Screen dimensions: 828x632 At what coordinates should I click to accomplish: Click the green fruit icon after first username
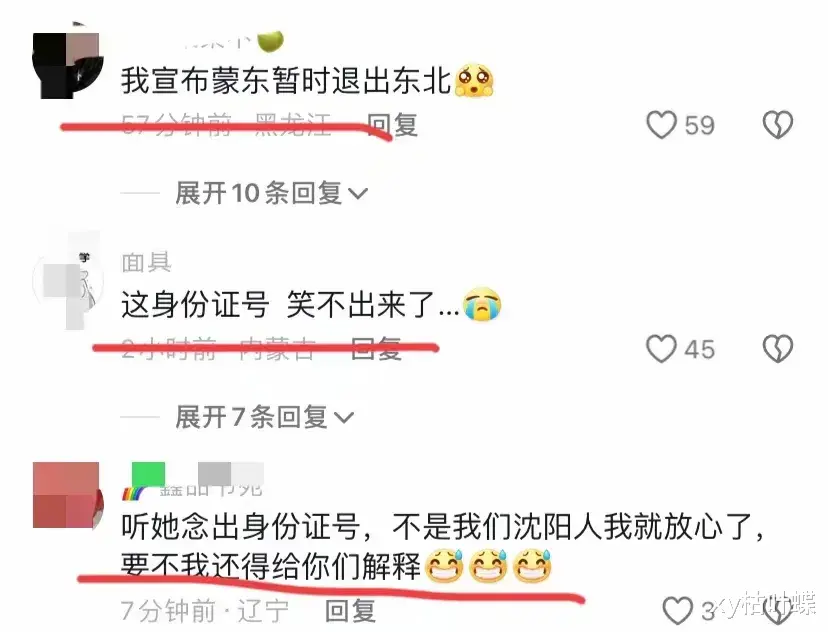tap(270, 41)
